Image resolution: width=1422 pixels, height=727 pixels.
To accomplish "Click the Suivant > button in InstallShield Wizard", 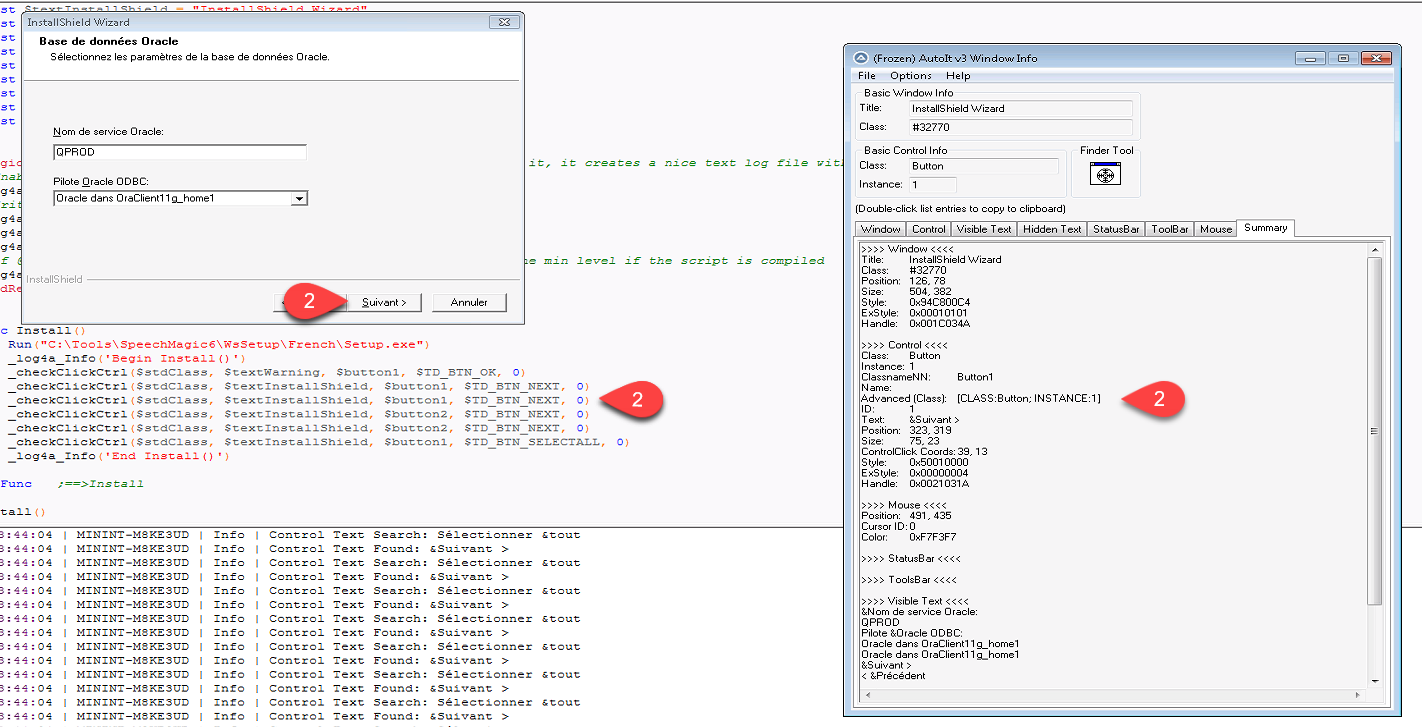I will pyautogui.click(x=384, y=302).
